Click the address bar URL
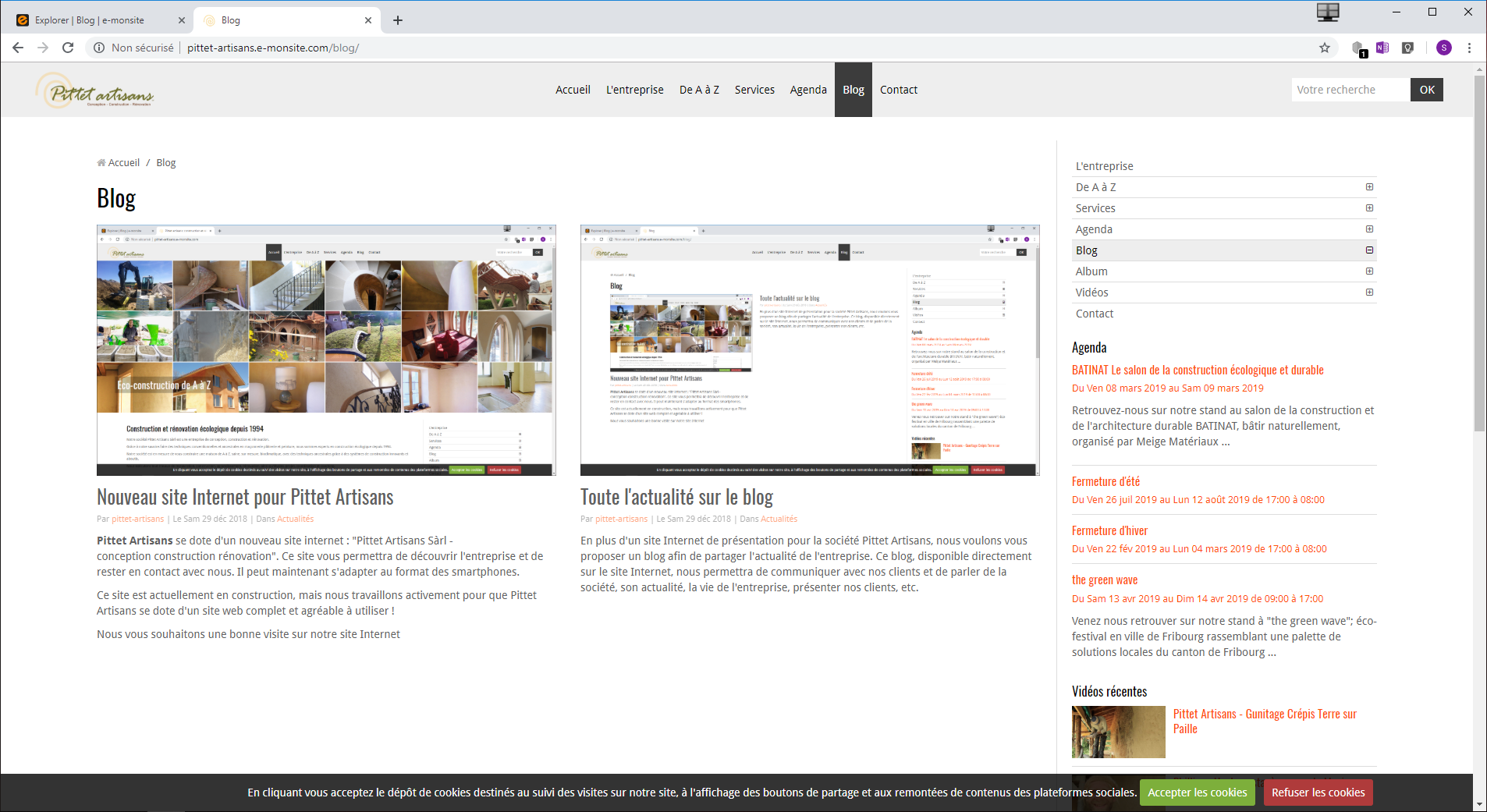This screenshot has height=812, width=1487. pyautogui.click(x=273, y=48)
